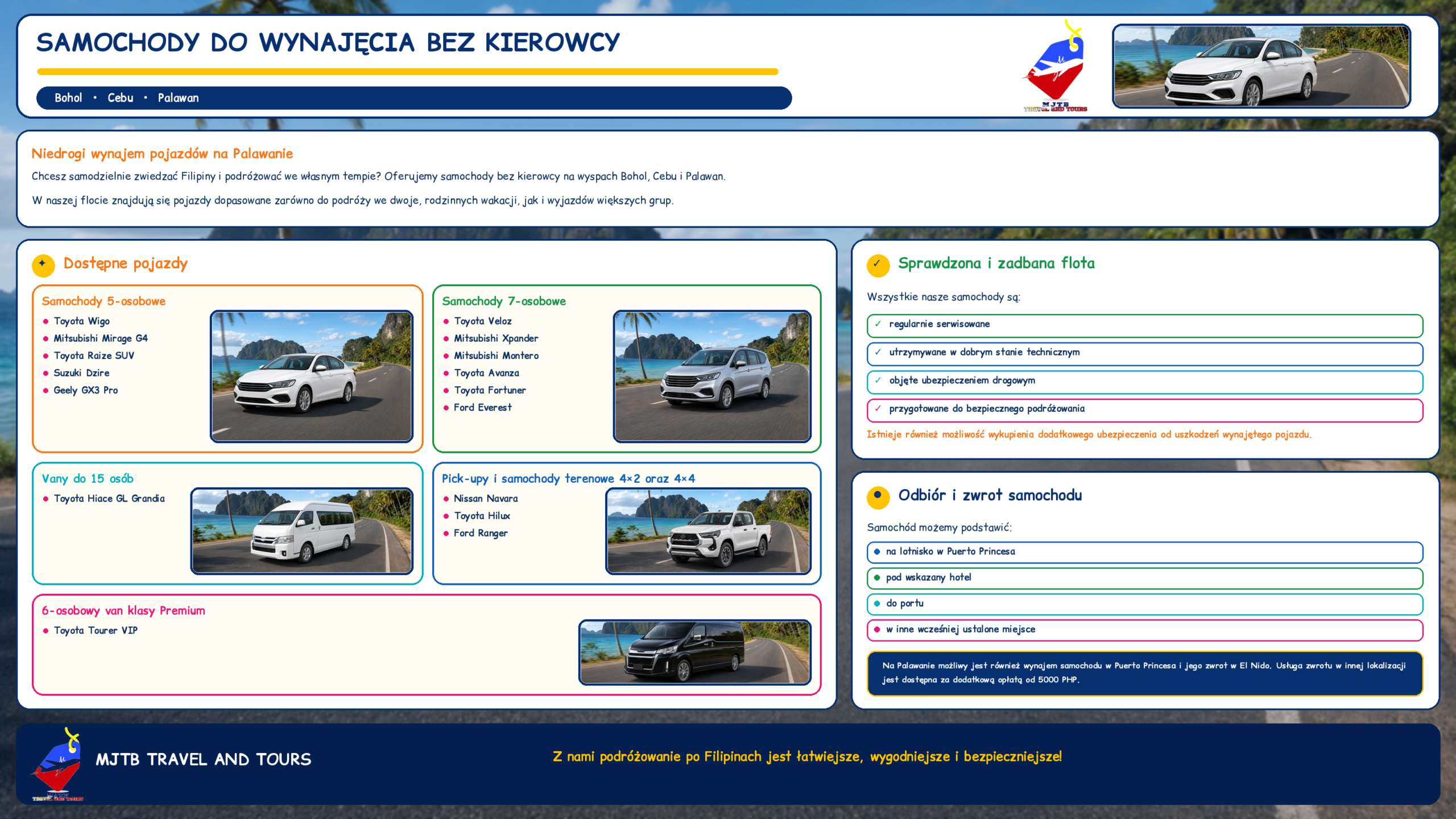
Task: Click the Niedrogi wynajem pojazdów na Palawanie heading
Action: [x=162, y=154]
